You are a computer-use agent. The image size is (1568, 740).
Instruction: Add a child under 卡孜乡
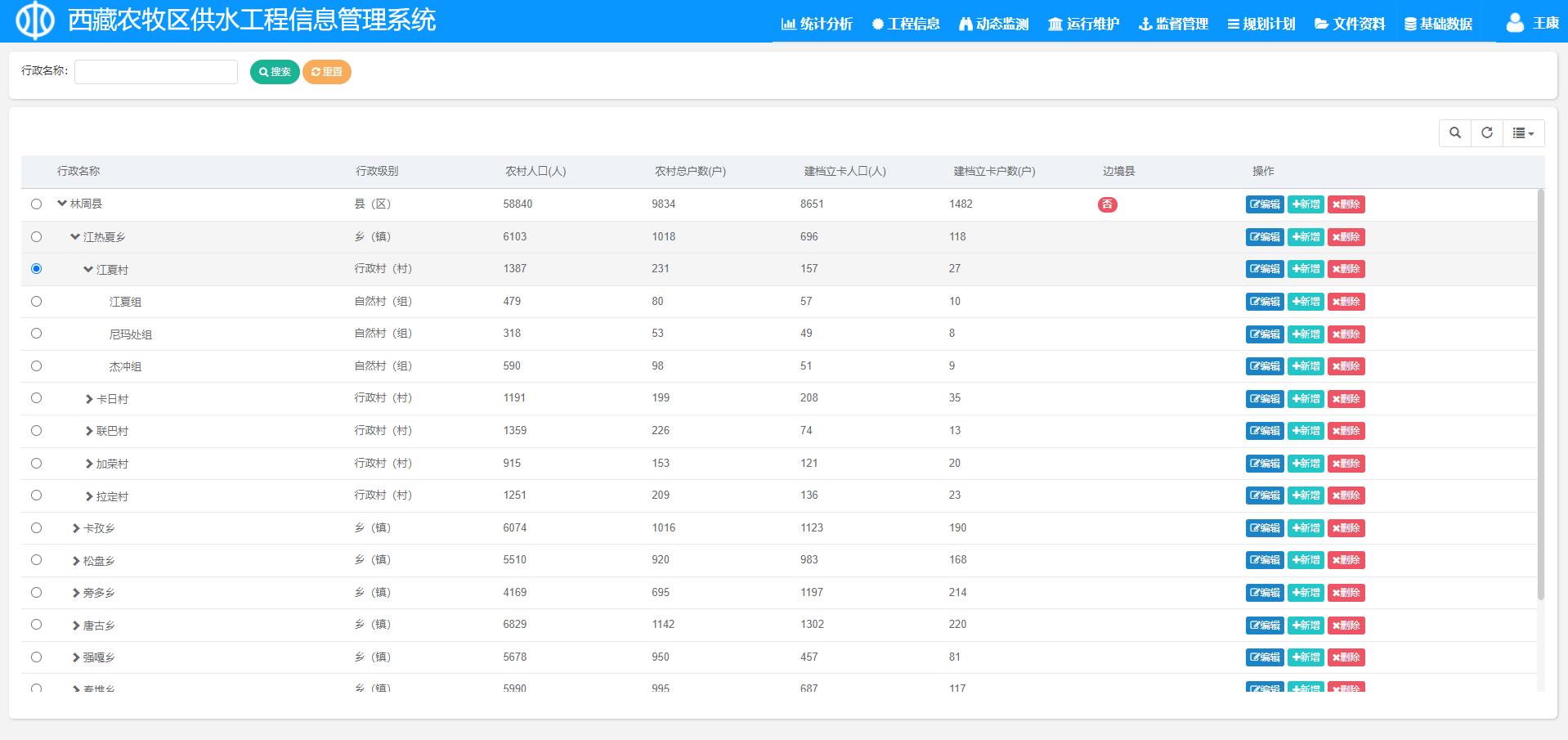(x=1306, y=528)
